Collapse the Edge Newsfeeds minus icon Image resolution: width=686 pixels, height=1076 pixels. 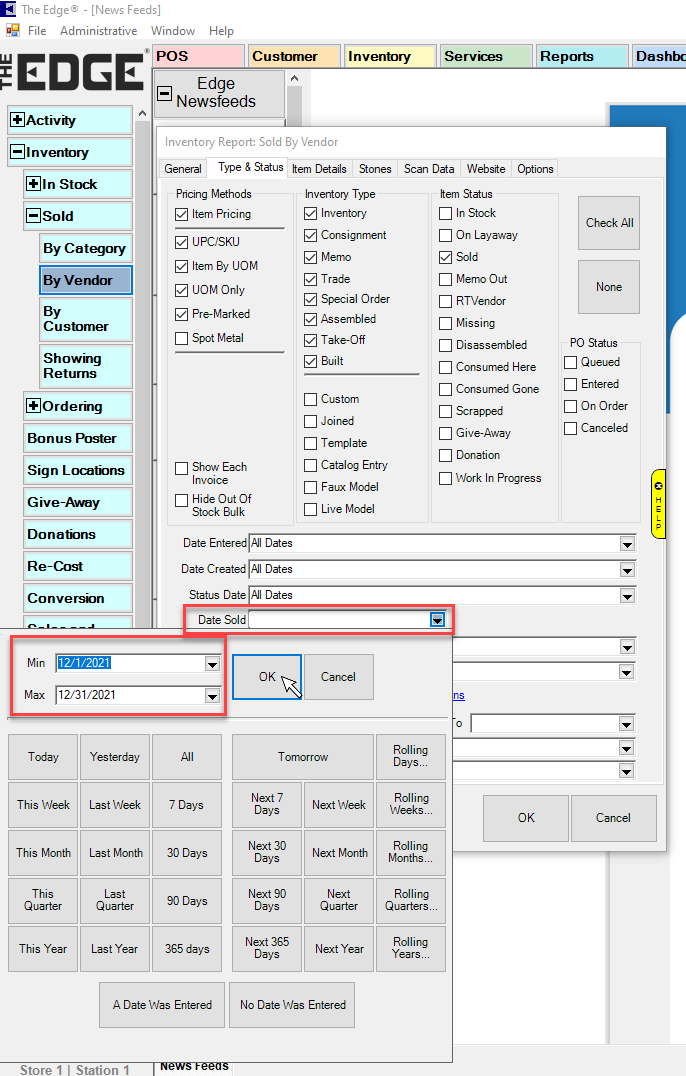tap(164, 94)
